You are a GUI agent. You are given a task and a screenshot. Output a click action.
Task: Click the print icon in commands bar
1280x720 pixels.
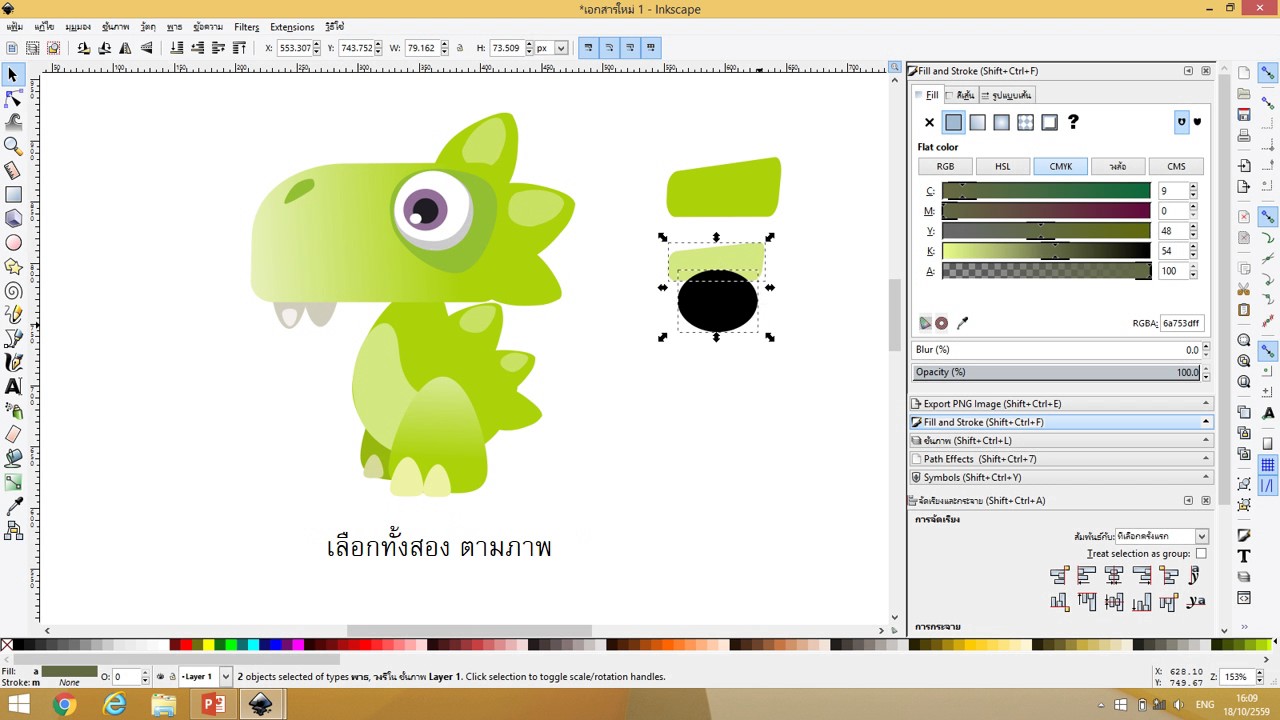click(x=1244, y=135)
